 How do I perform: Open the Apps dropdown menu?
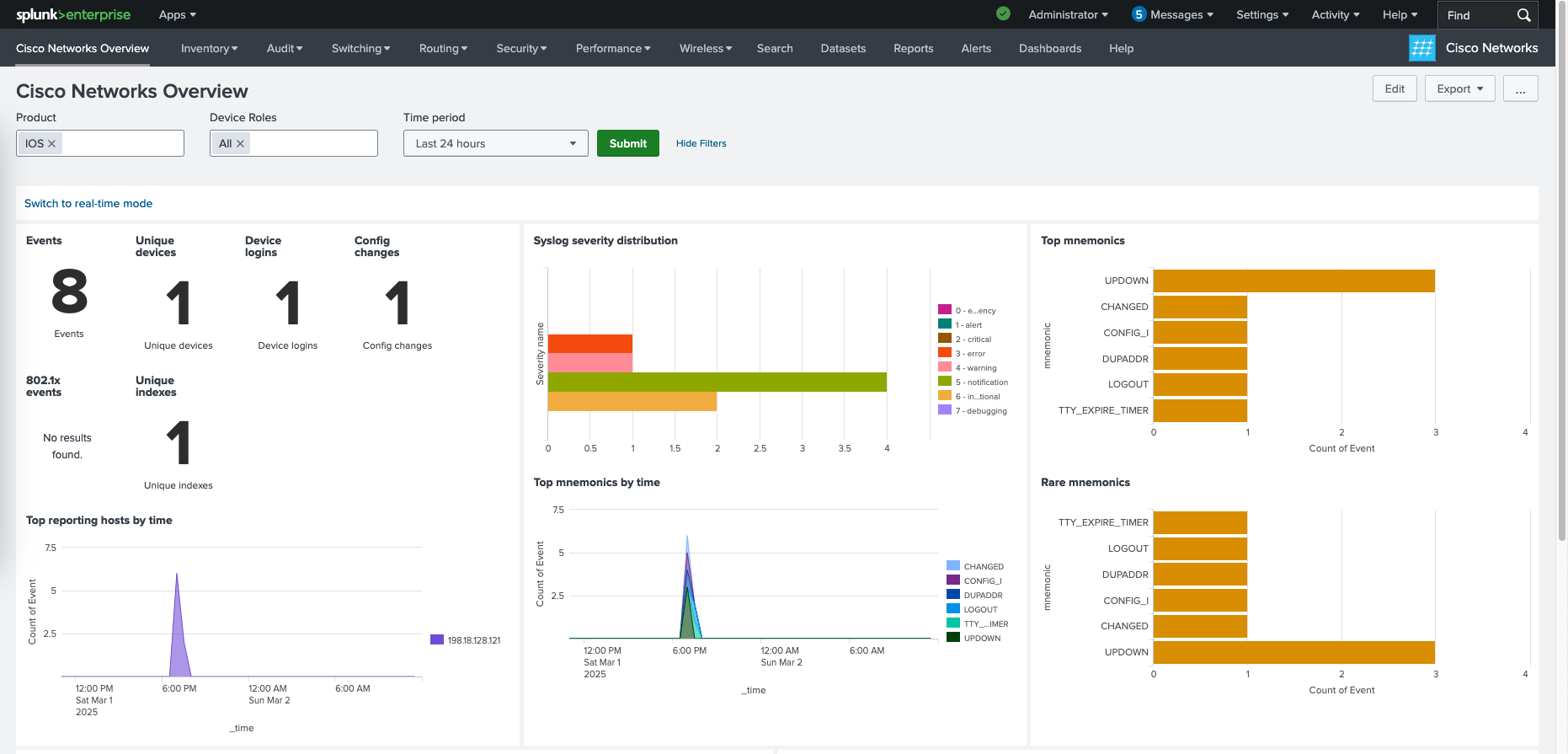[177, 14]
